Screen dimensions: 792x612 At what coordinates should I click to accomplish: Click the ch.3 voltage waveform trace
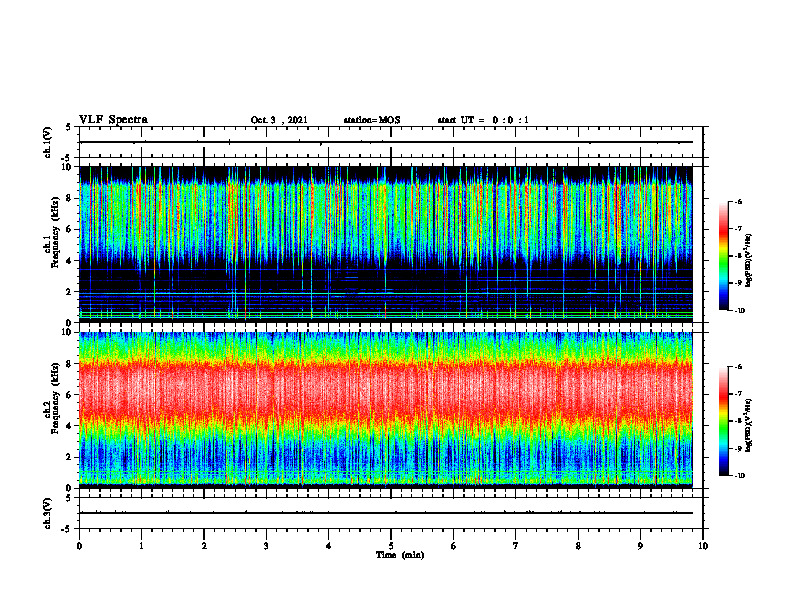coord(386,513)
